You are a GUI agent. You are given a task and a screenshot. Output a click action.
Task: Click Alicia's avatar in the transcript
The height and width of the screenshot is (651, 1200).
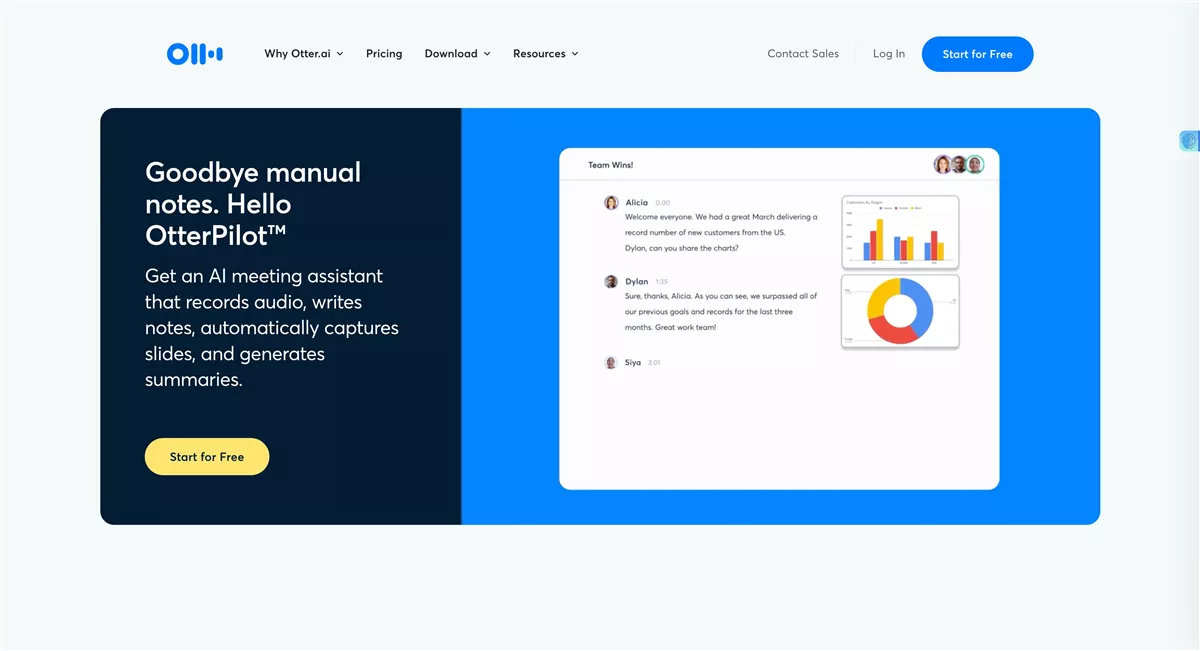click(x=611, y=203)
